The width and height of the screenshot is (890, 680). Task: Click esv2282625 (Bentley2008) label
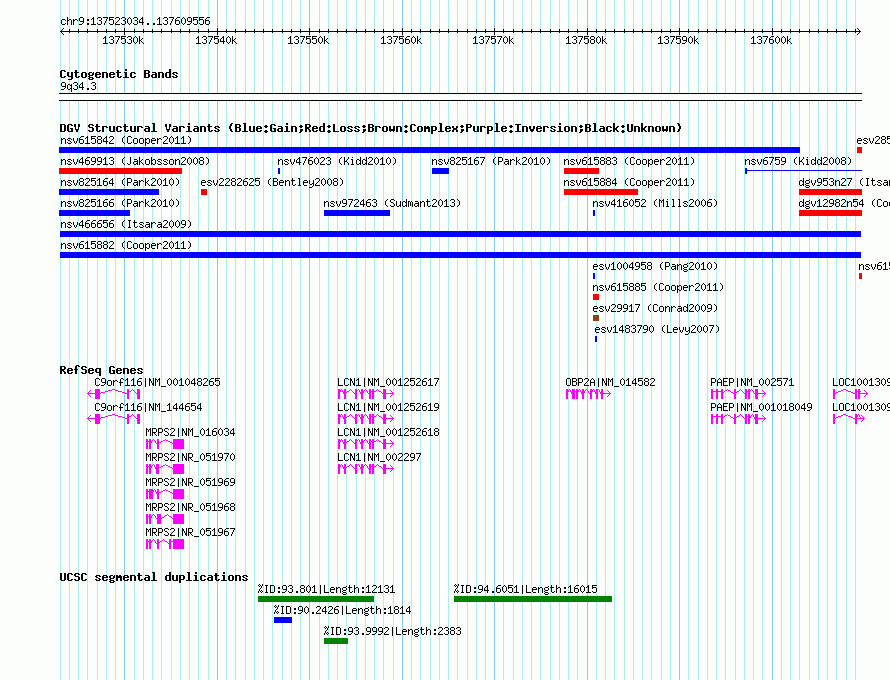[x=272, y=182]
